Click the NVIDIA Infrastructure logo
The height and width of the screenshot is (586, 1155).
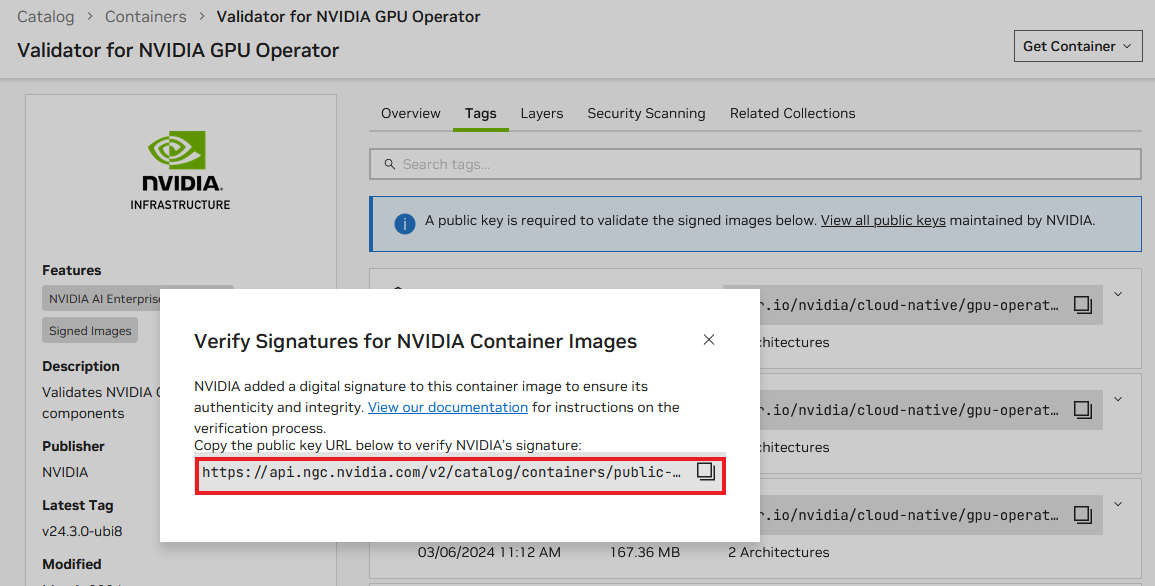180,170
